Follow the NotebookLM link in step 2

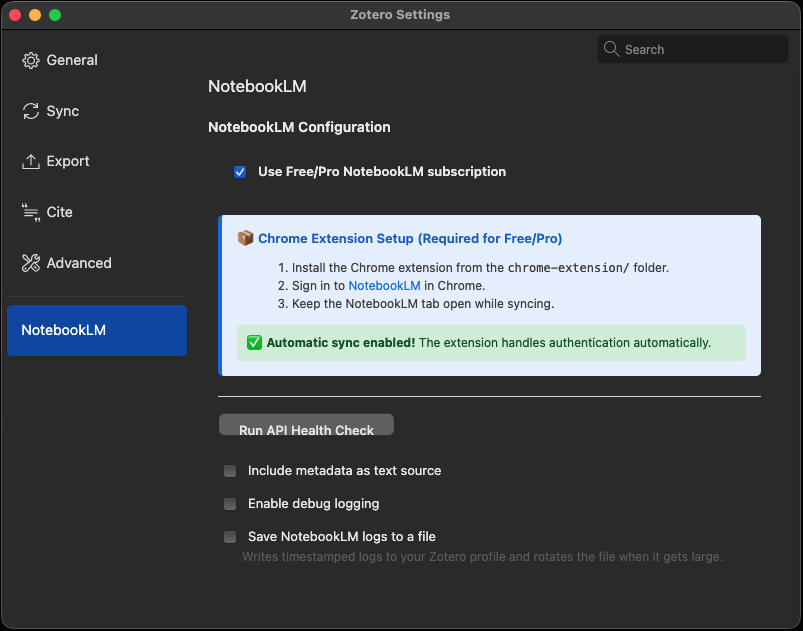click(384, 286)
